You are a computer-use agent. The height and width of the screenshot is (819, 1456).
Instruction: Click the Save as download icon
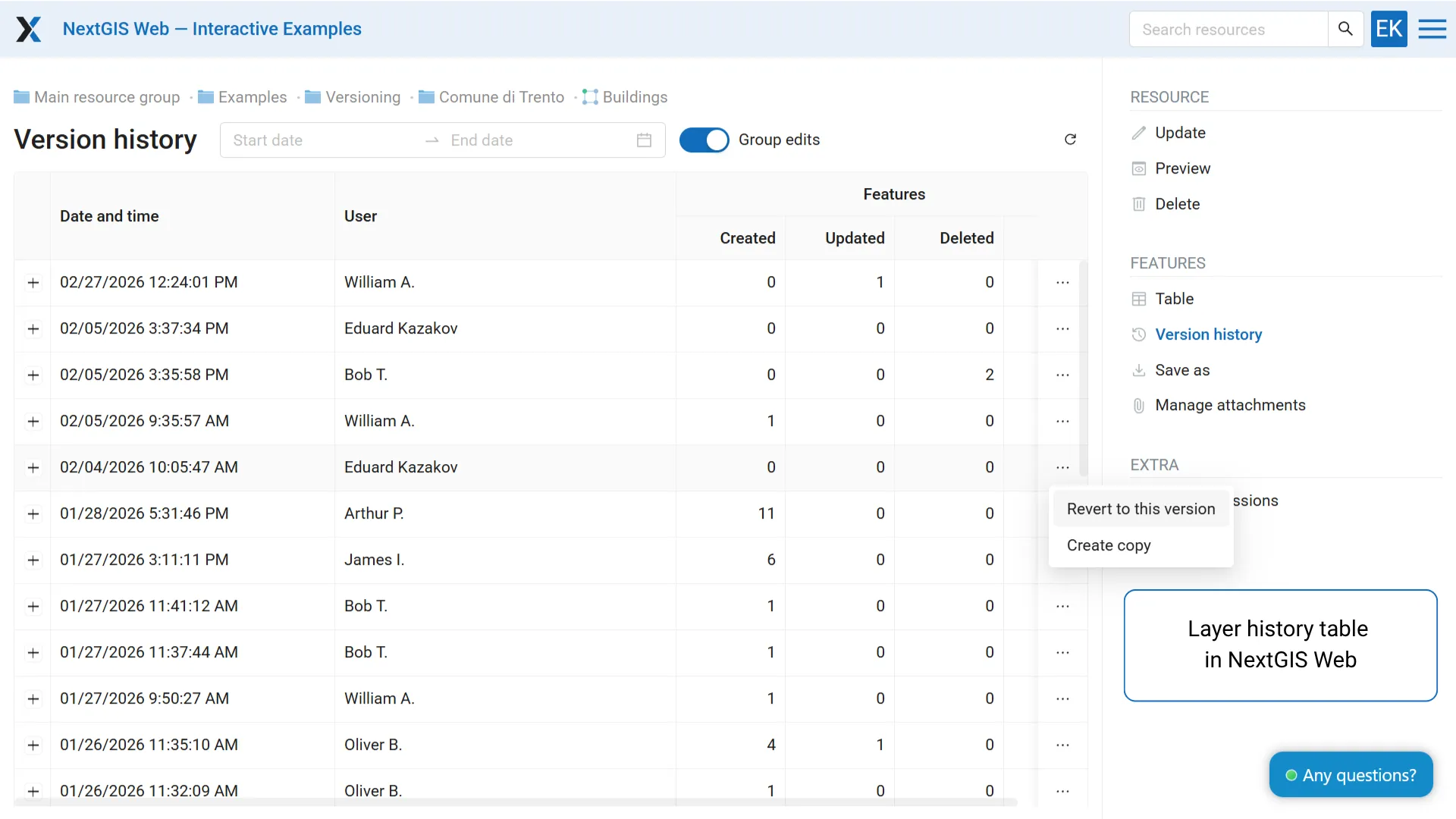tap(1138, 370)
